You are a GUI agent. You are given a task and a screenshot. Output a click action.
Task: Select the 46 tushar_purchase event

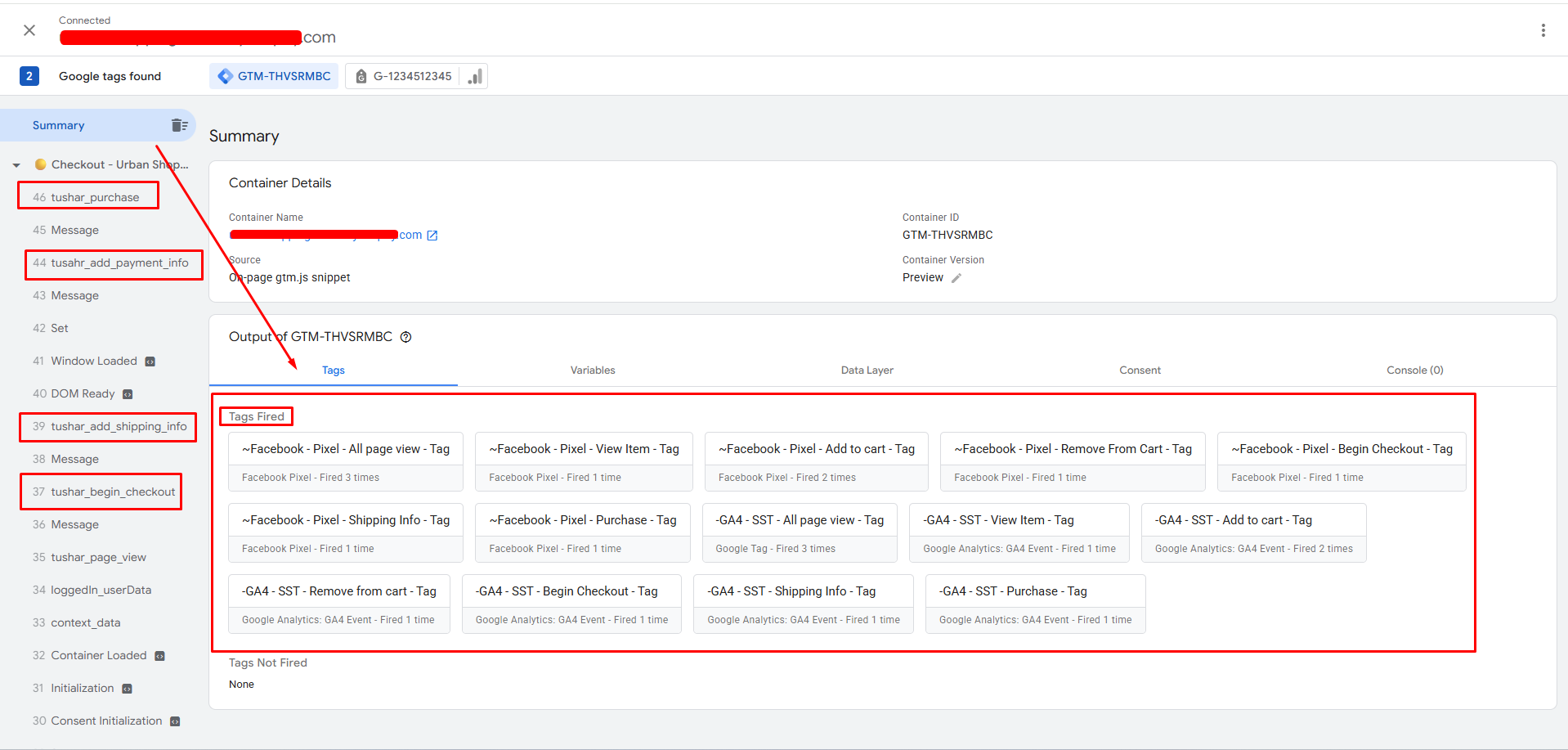coord(95,197)
